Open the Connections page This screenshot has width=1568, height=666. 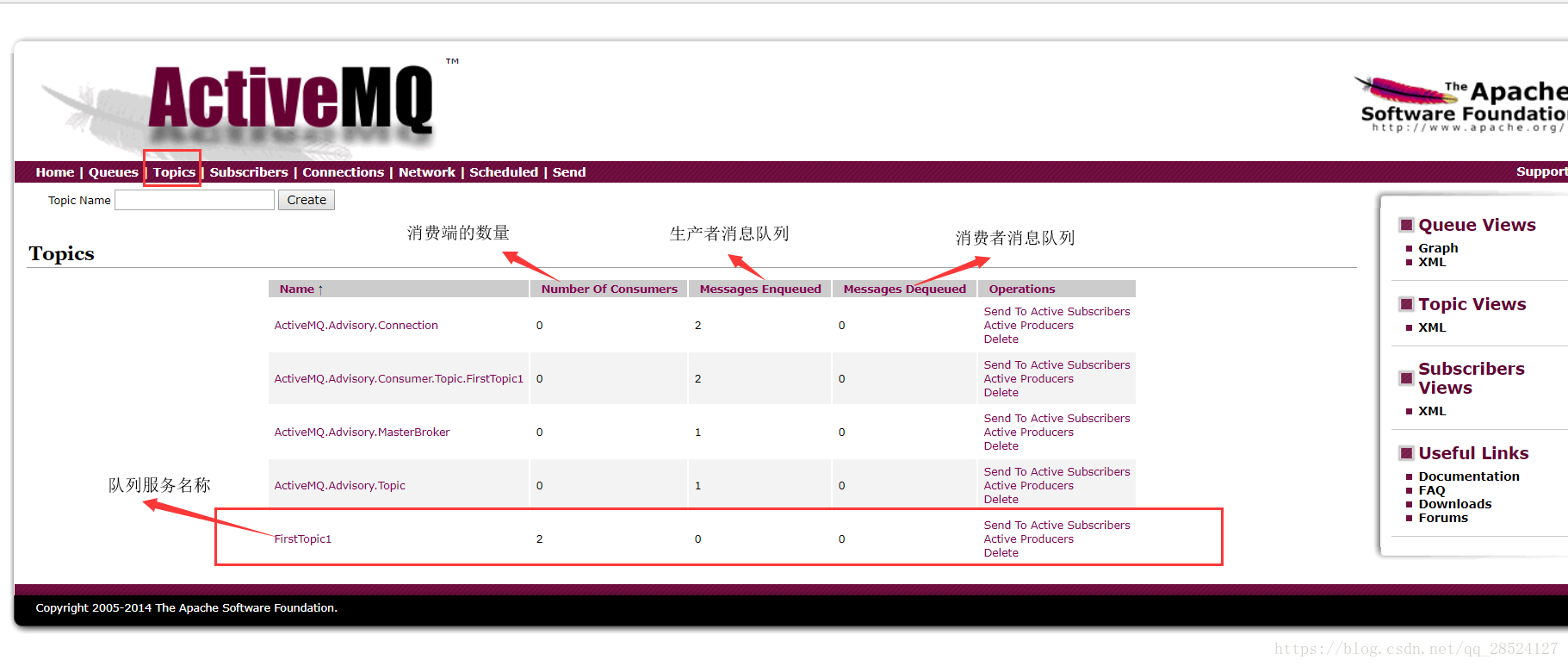coord(343,172)
